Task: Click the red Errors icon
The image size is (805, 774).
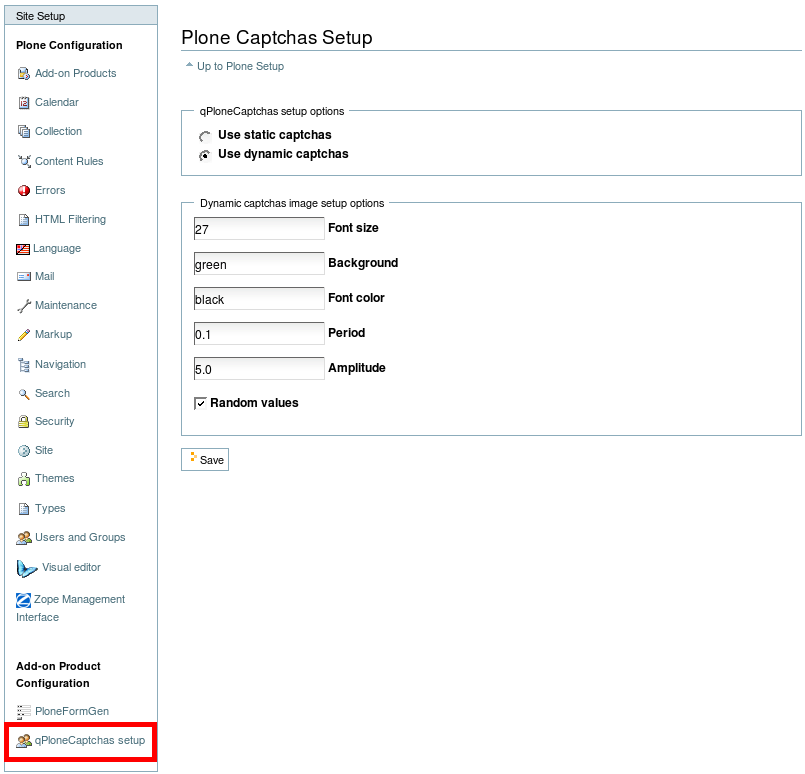Action: [x=24, y=190]
